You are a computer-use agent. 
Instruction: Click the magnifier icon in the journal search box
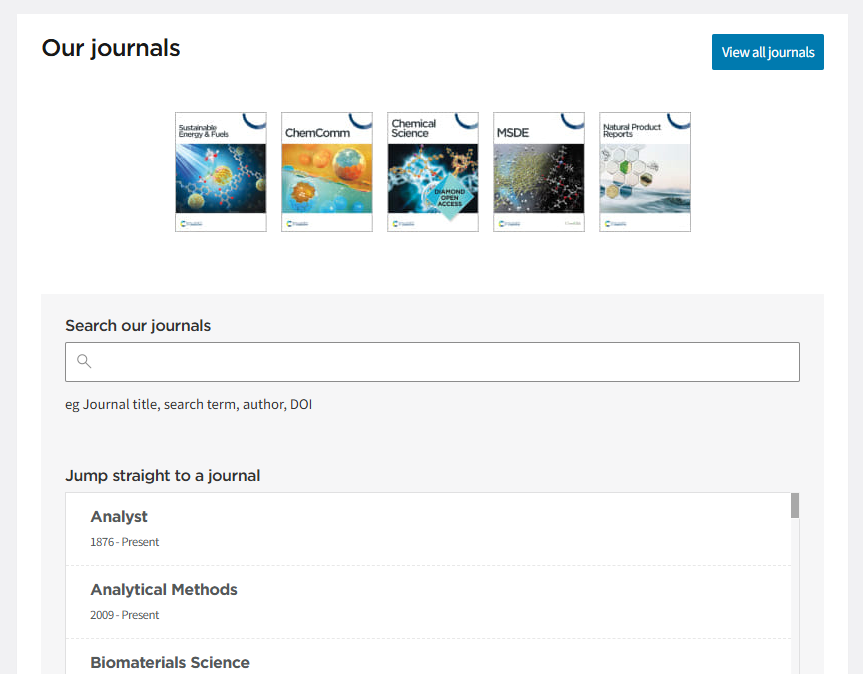[x=84, y=361]
